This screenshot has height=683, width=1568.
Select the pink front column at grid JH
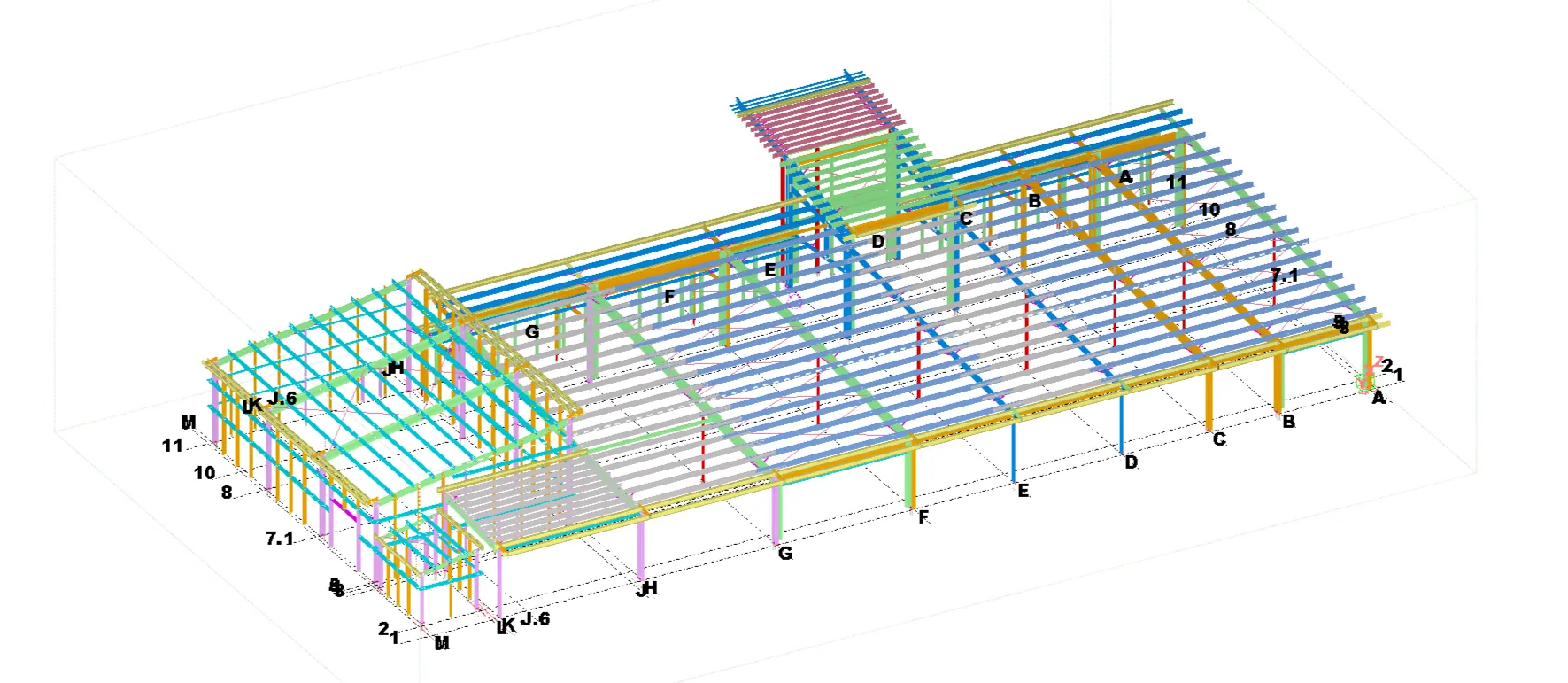(x=640, y=549)
